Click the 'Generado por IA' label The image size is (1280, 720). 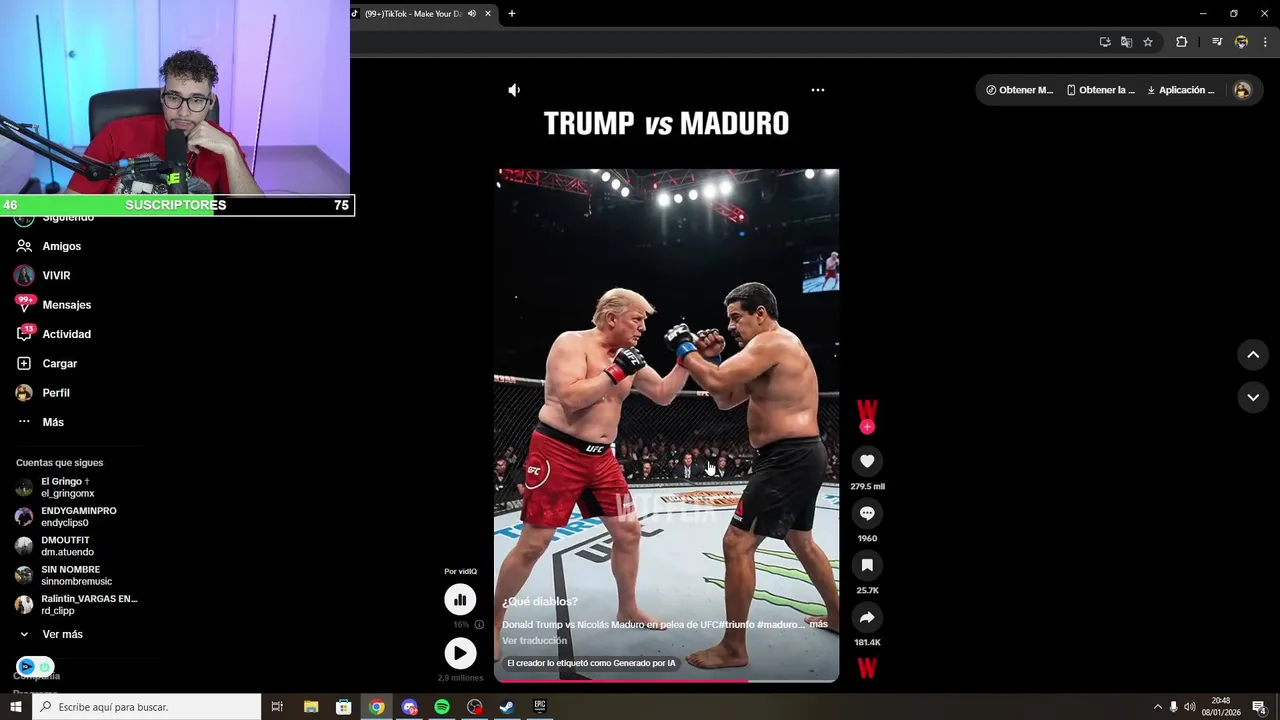(591, 663)
